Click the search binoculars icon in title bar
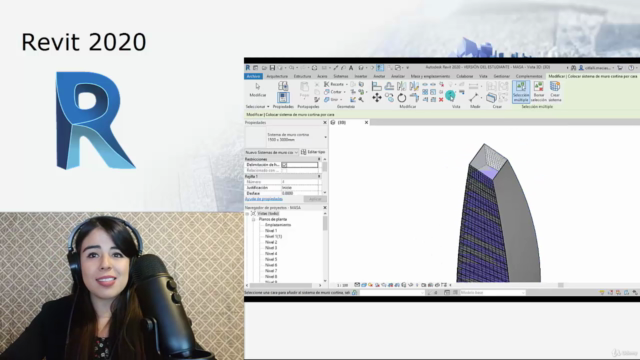 [x=573, y=68]
